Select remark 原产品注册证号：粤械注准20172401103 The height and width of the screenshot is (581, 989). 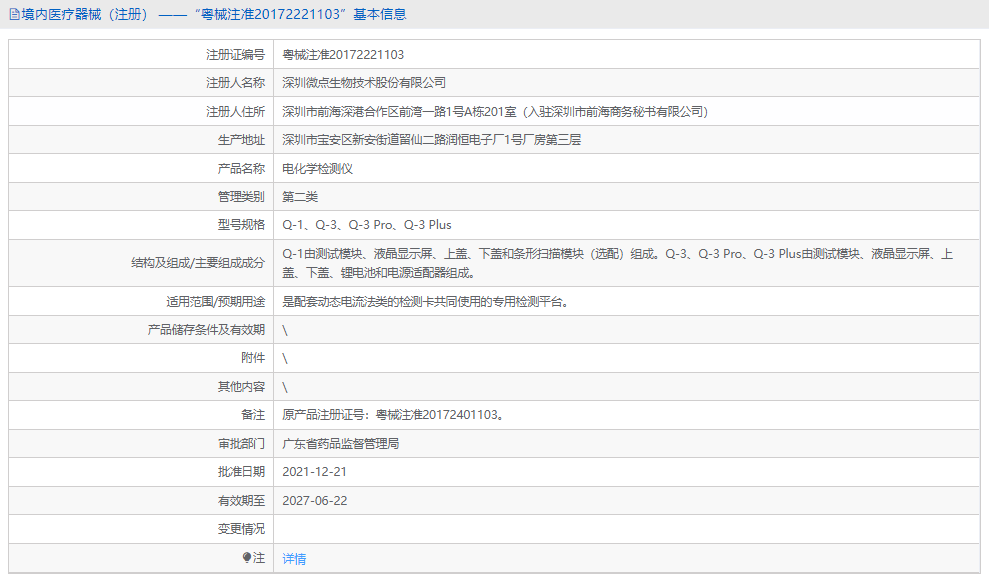click(393, 414)
